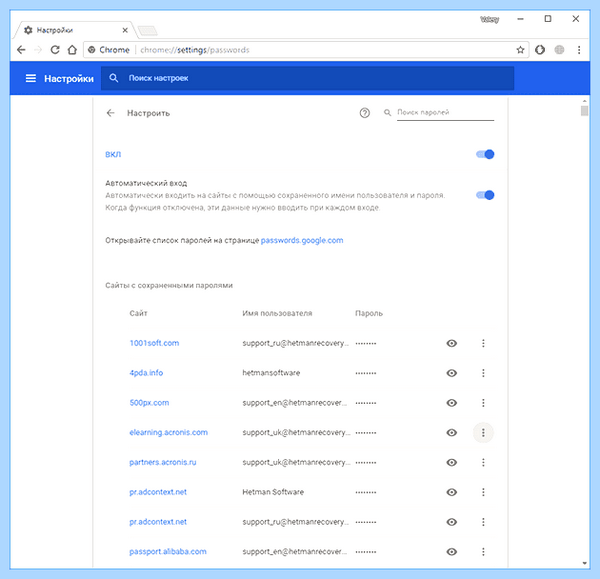Click the grey globe extension icon
This screenshot has width=600, height=579.
(x=559, y=50)
